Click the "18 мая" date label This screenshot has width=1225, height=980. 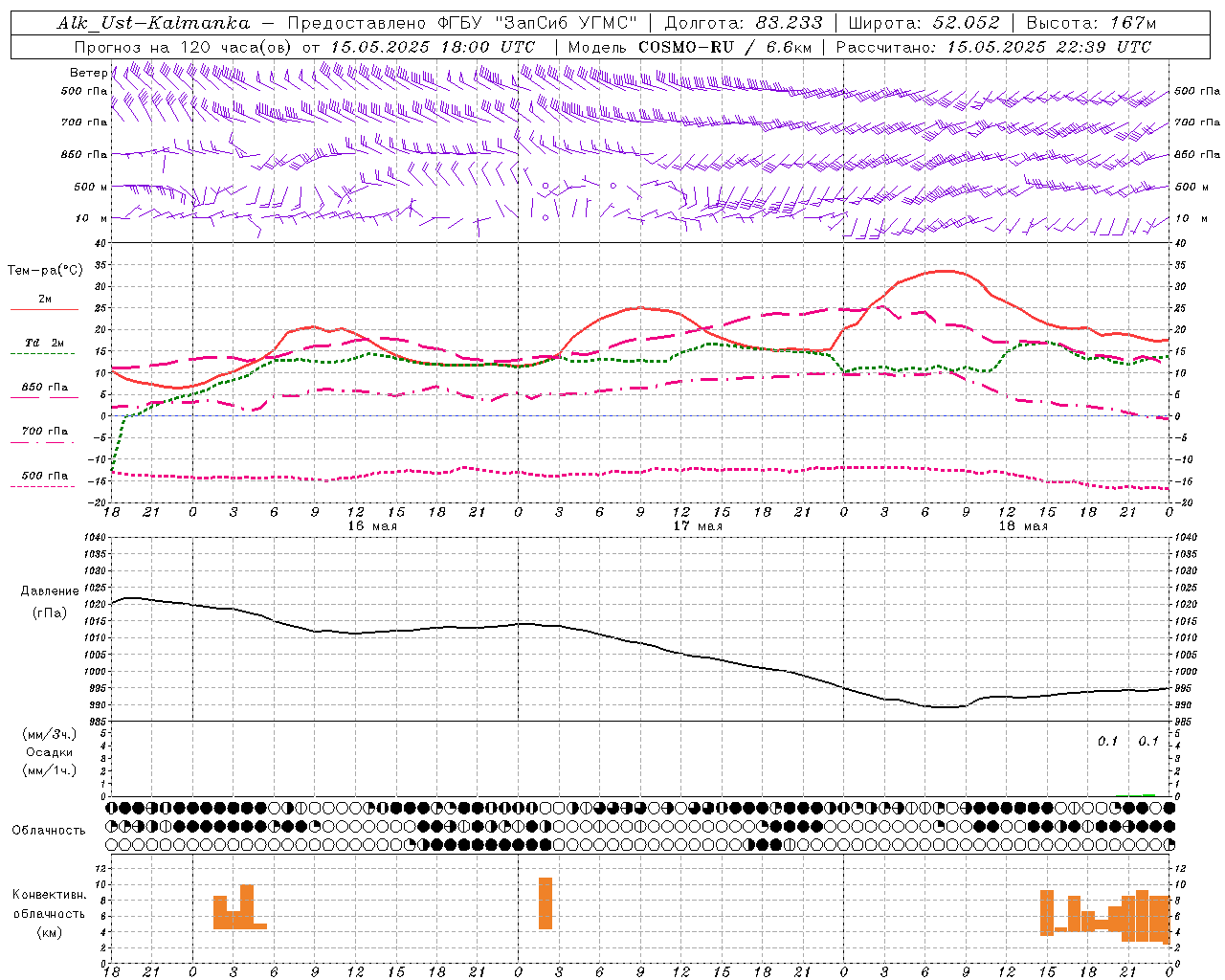tap(1023, 526)
